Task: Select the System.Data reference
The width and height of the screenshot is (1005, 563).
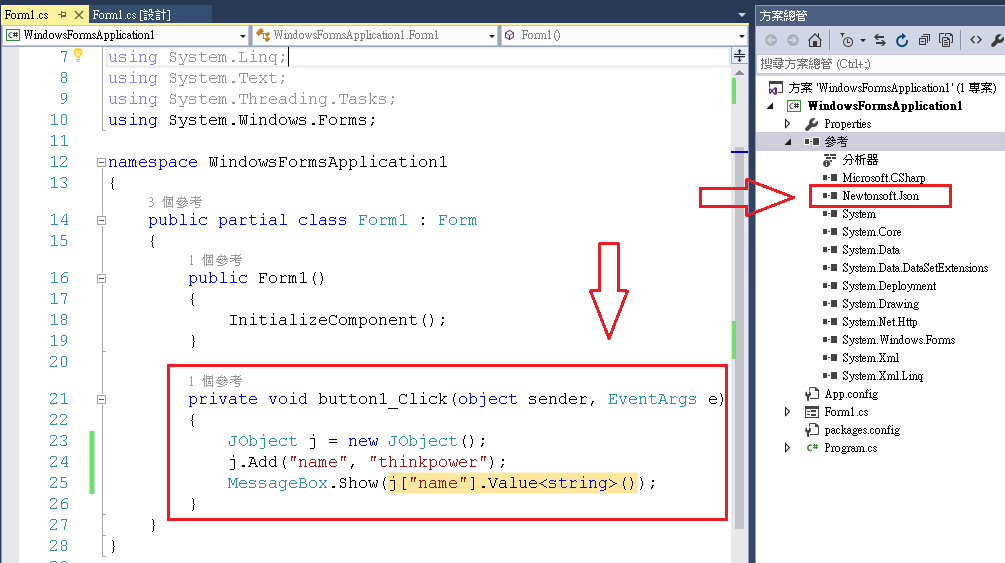Action: [870, 249]
